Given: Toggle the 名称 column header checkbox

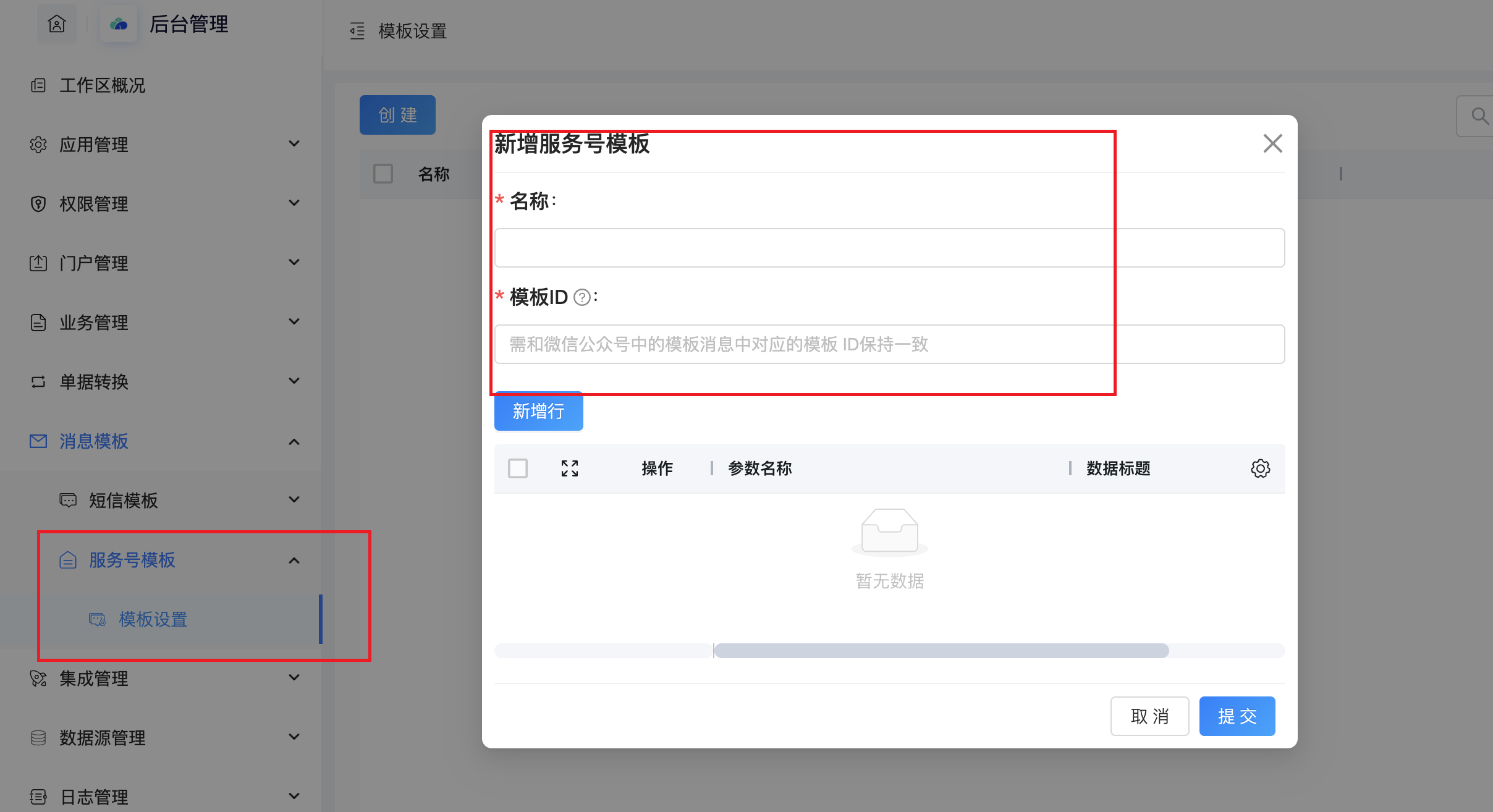Looking at the screenshot, I should click(383, 174).
